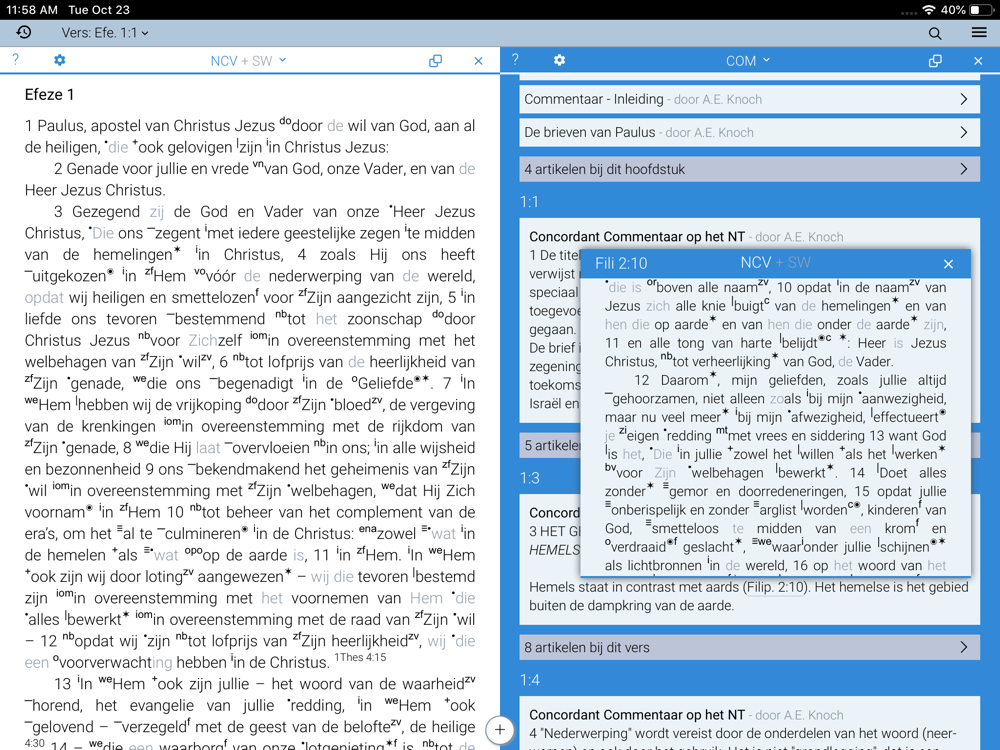
Task: Click left panel help question mark
Action: coord(15,61)
